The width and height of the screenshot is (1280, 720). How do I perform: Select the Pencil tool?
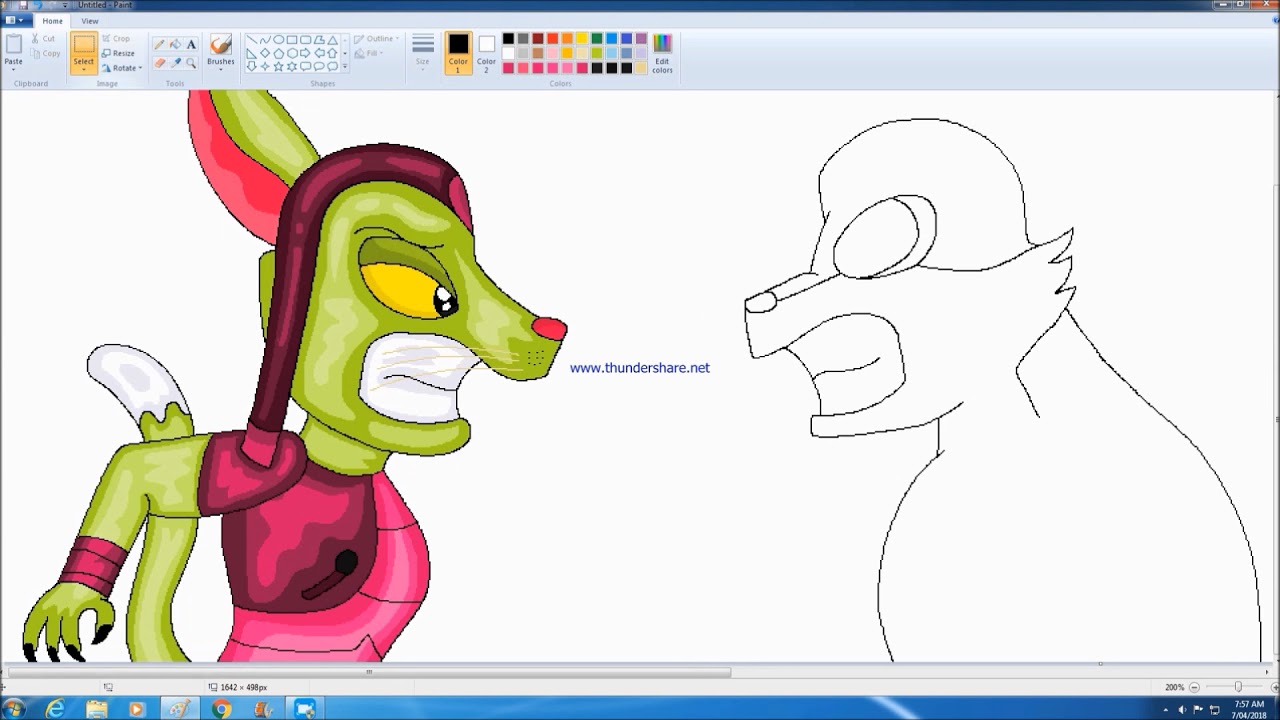pos(159,44)
